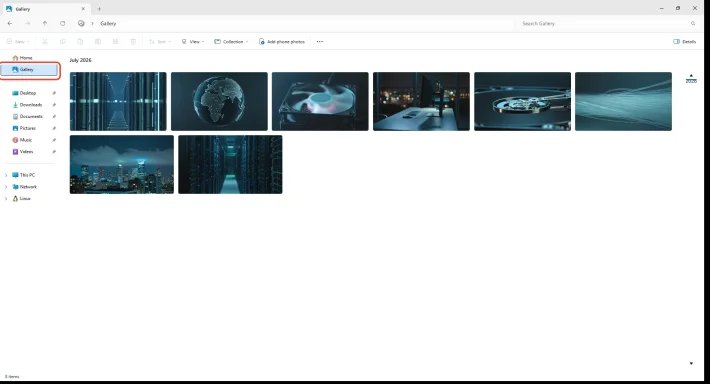The height and width of the screenshot is (384, 710).
Task: Select the digital globe photo
Action: coord(219,101)
